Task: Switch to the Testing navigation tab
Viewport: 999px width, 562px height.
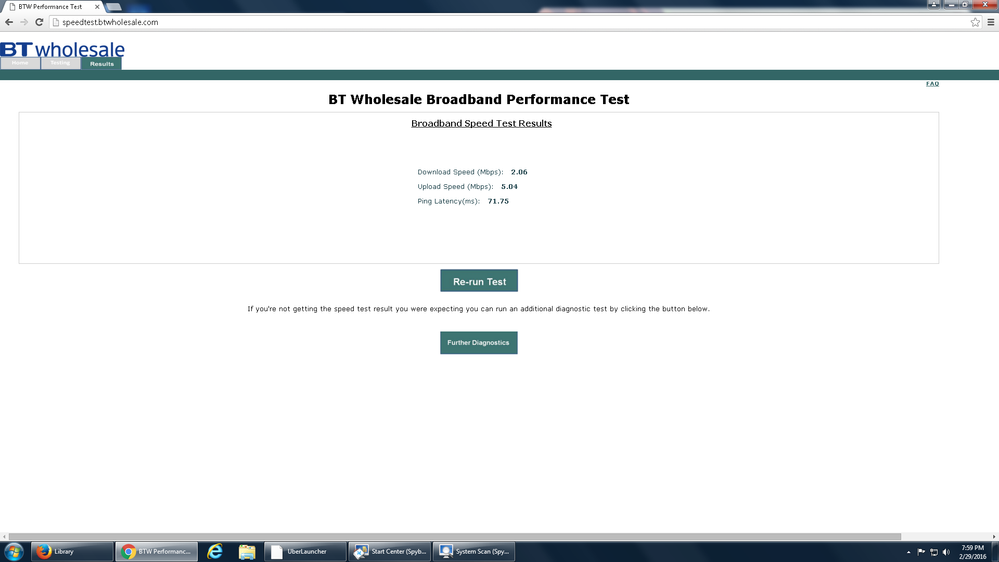Action: tap(61, 63)
